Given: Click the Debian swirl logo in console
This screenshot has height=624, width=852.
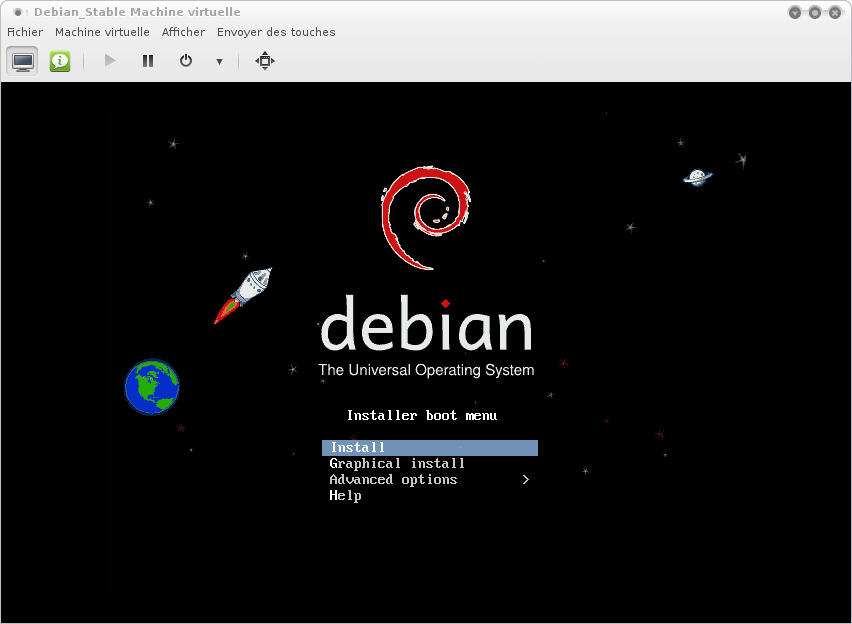Looking at the screenshot, I should 426,217.
